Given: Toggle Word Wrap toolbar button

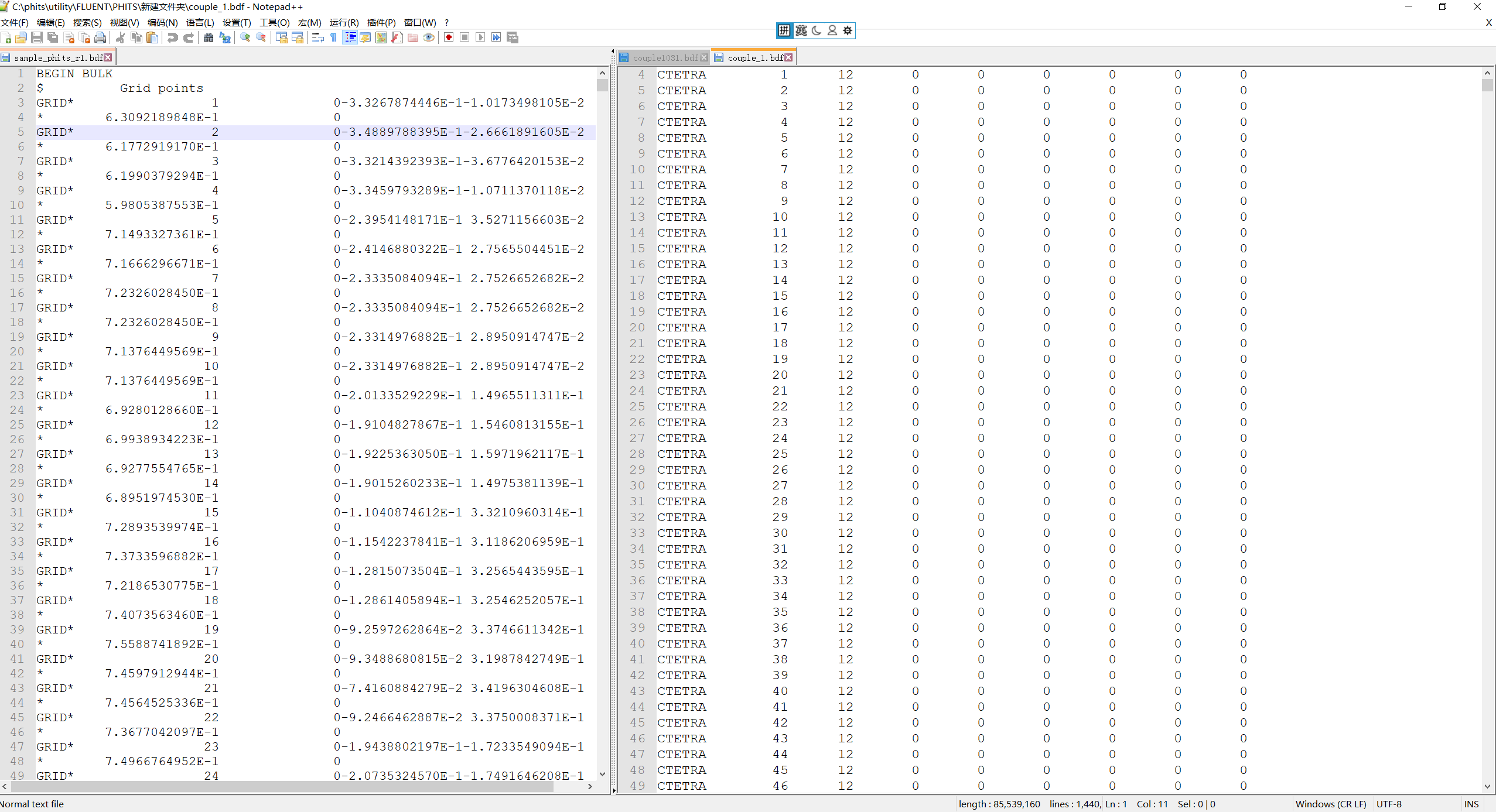Looking at the screenshot, I should (x=317, y=37).
